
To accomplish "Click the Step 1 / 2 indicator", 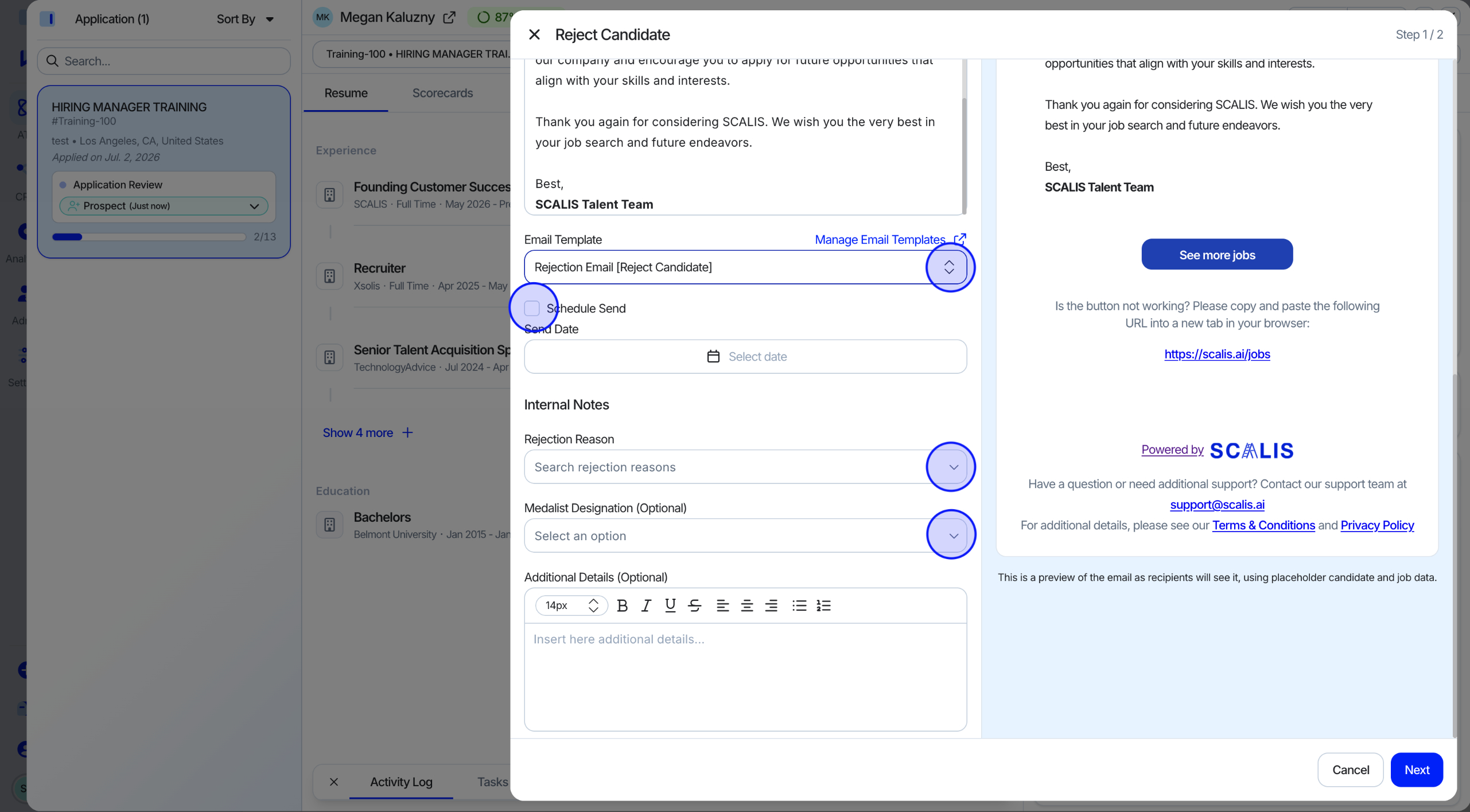I will point(1419,34).
